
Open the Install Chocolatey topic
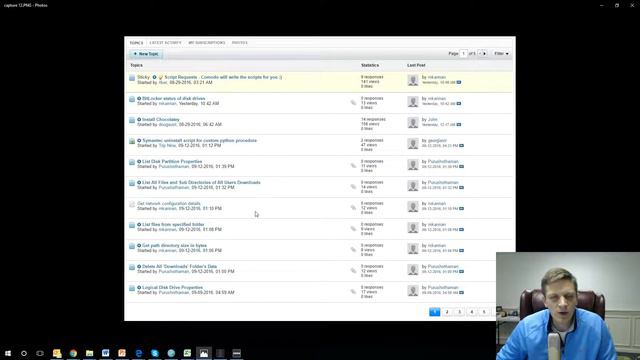161,120
